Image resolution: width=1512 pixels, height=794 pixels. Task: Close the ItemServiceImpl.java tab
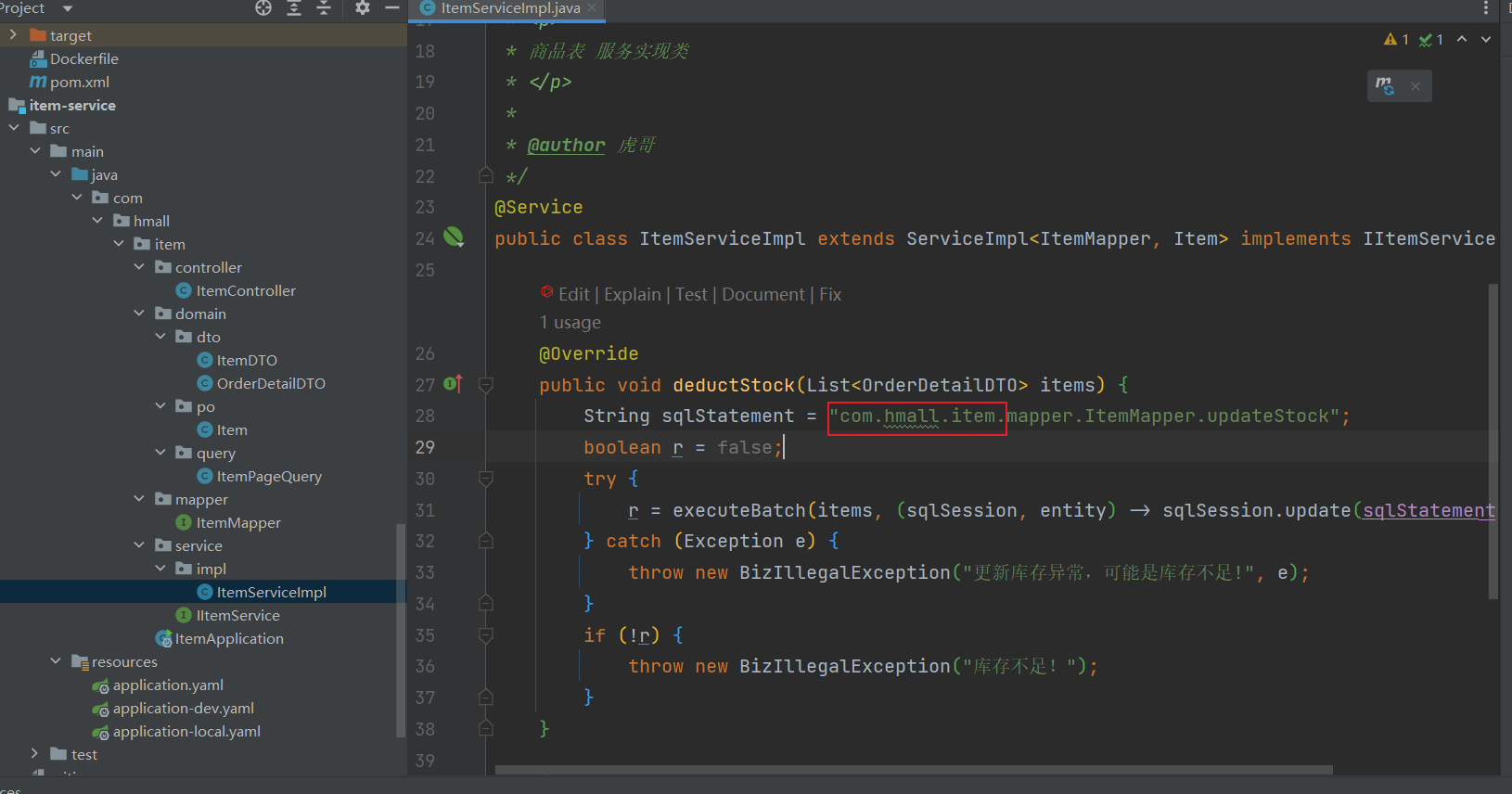coord(592,8)
